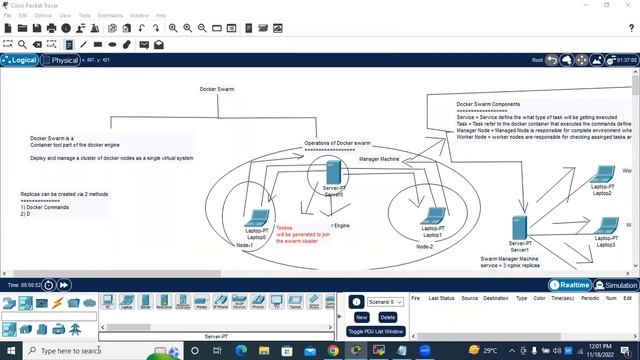Screen dimensions: 640x360
Task: Copy selection with copy icon
Action: 112,28
